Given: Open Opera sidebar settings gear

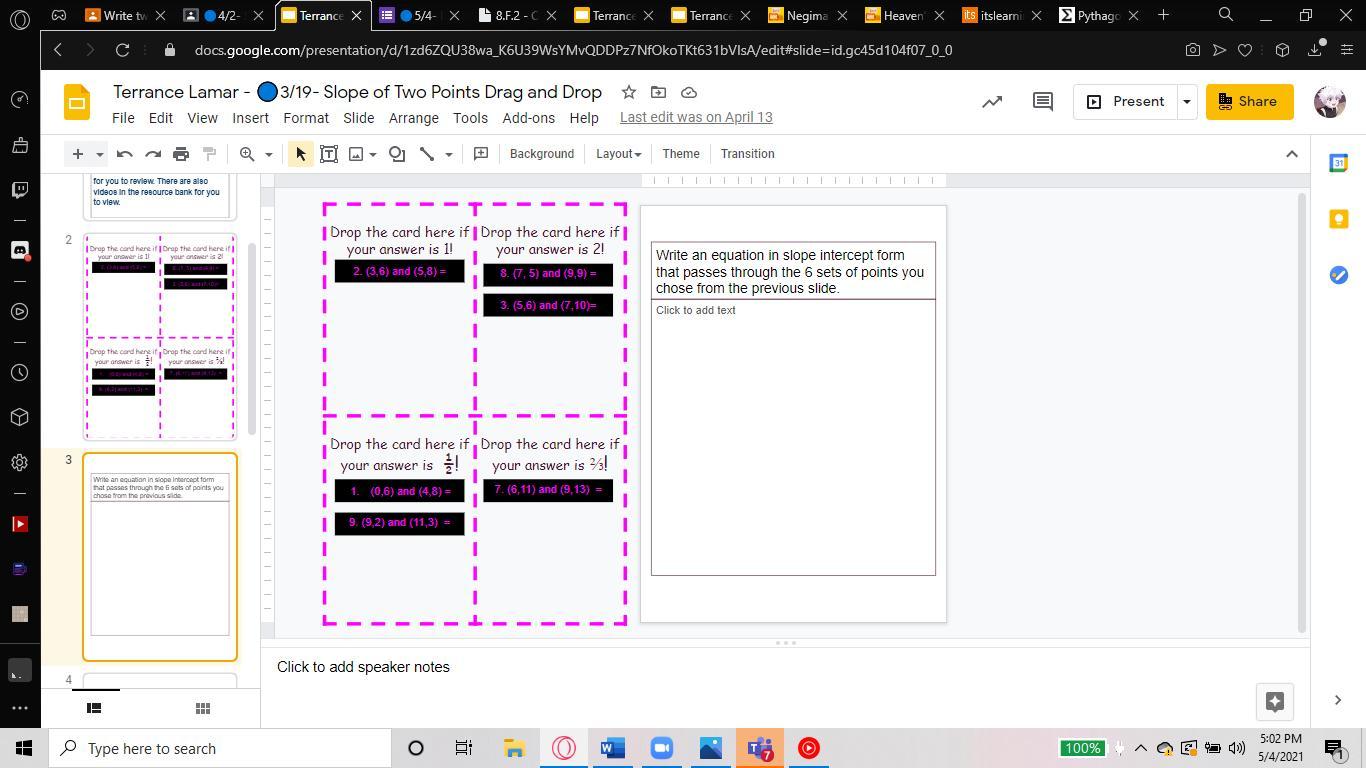Looking at the screenshot, I should [x=20, y=462].
